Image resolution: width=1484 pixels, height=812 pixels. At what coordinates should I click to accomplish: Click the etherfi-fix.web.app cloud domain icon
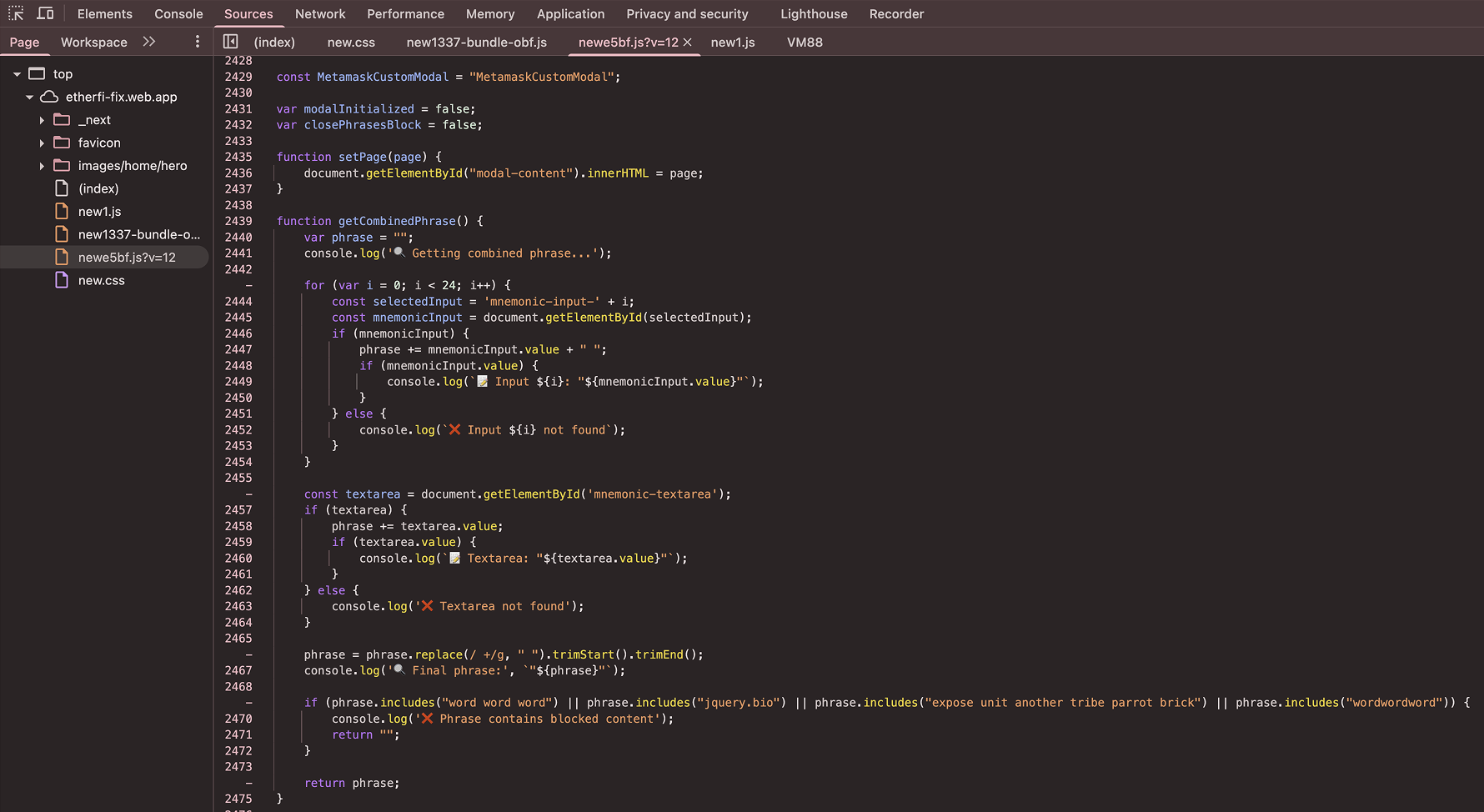(x=50, y=97)
